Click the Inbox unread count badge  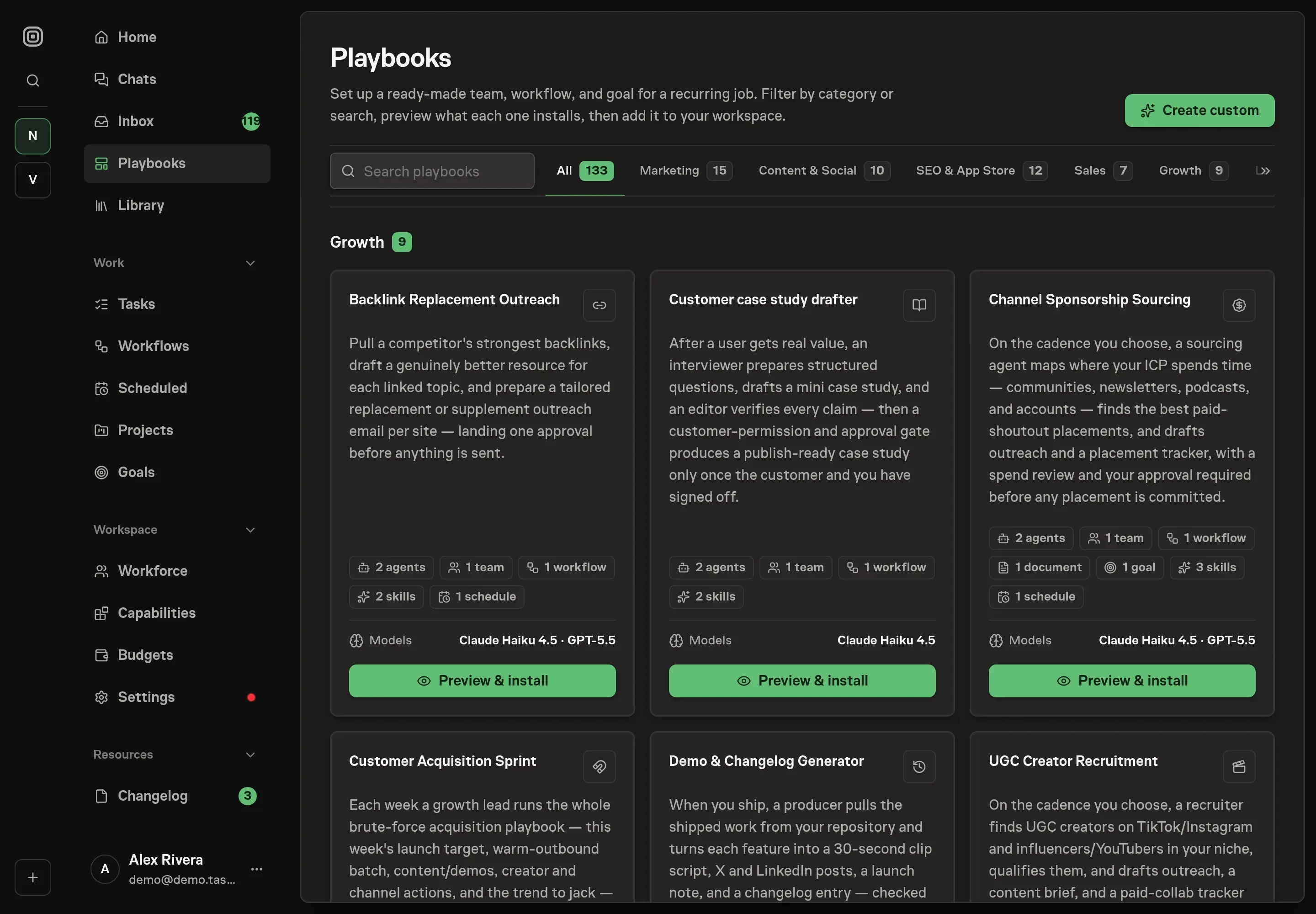(251, 122)
